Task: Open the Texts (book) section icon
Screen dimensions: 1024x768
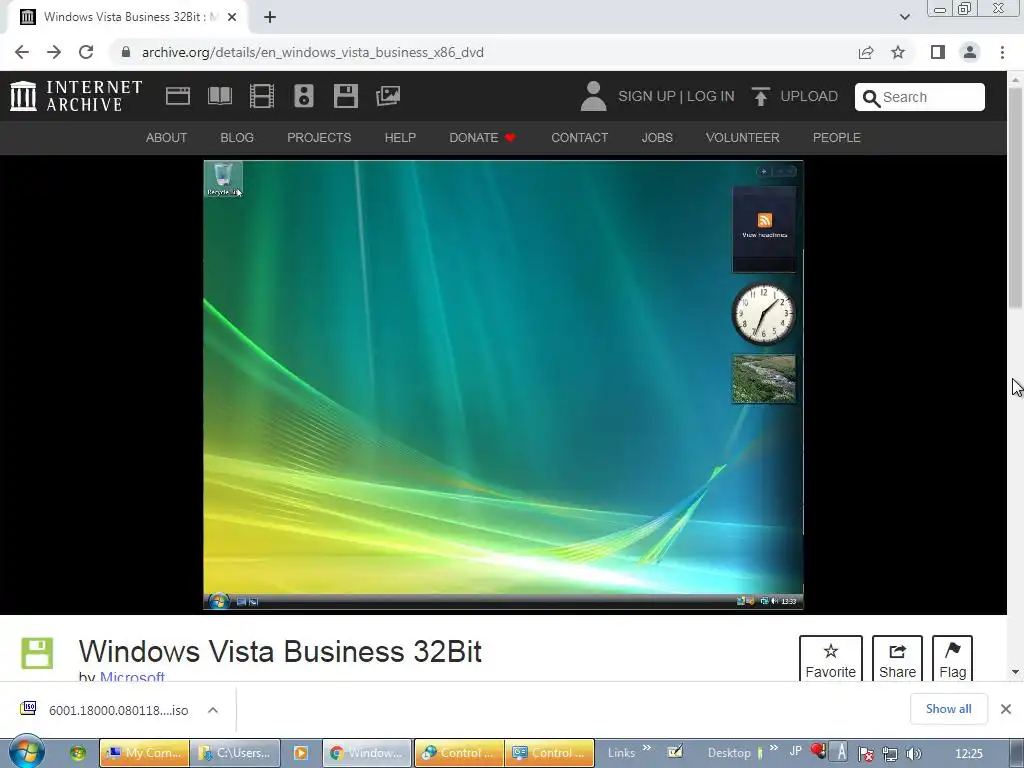Action: tap(219, 96)
